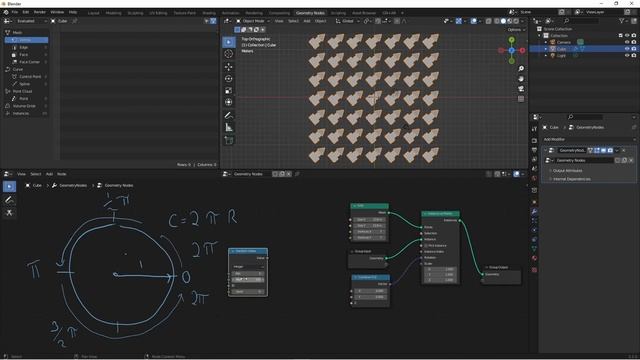Viewport: 640px width, 360px height.
Task: Disable Cube in renders camera icon
Action: (x=633, y=49)
